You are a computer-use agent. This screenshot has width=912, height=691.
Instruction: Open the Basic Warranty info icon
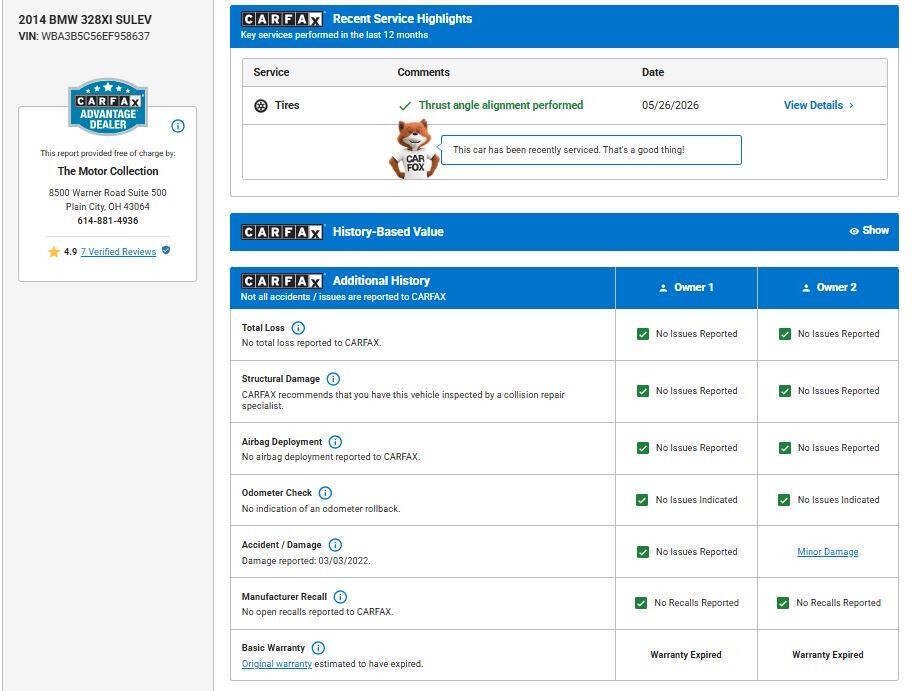pyautogui.click(x=319, y=647)
